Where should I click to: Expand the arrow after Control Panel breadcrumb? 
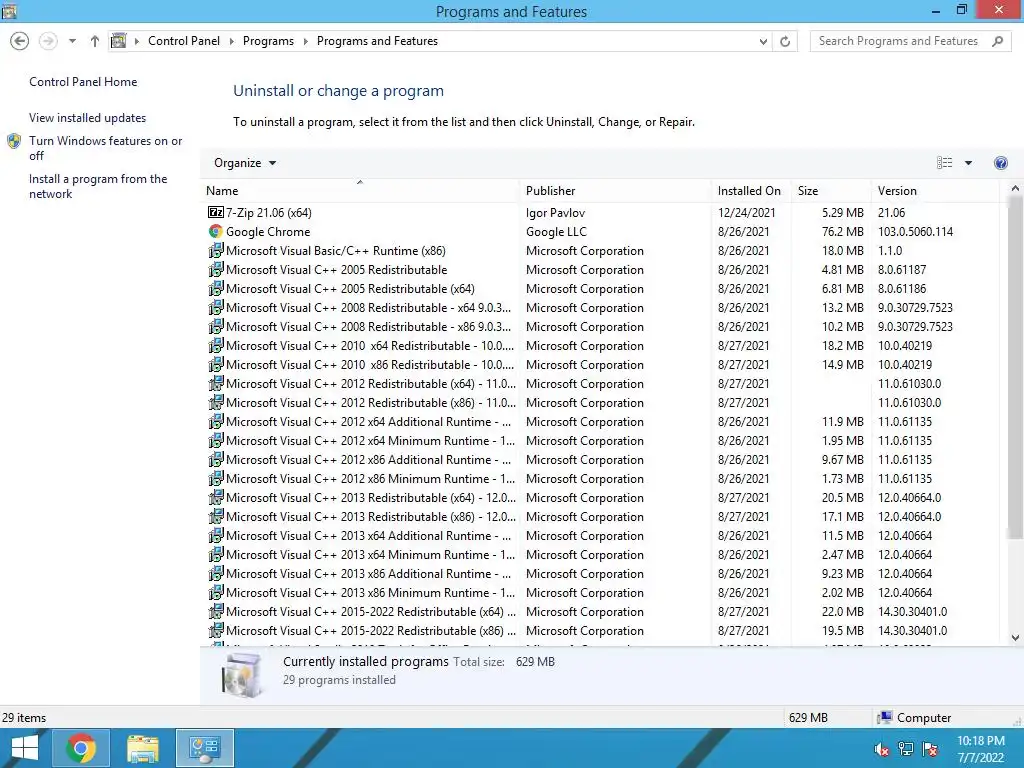point(231,41)
